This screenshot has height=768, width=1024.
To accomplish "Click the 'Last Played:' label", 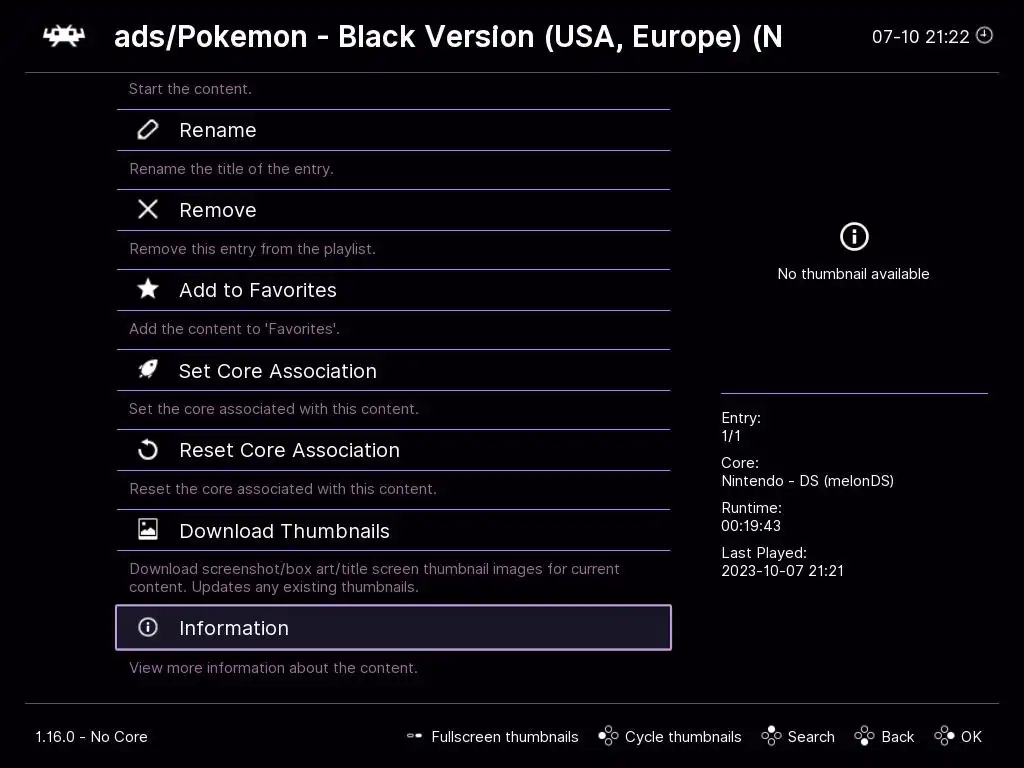I will 764,552.
